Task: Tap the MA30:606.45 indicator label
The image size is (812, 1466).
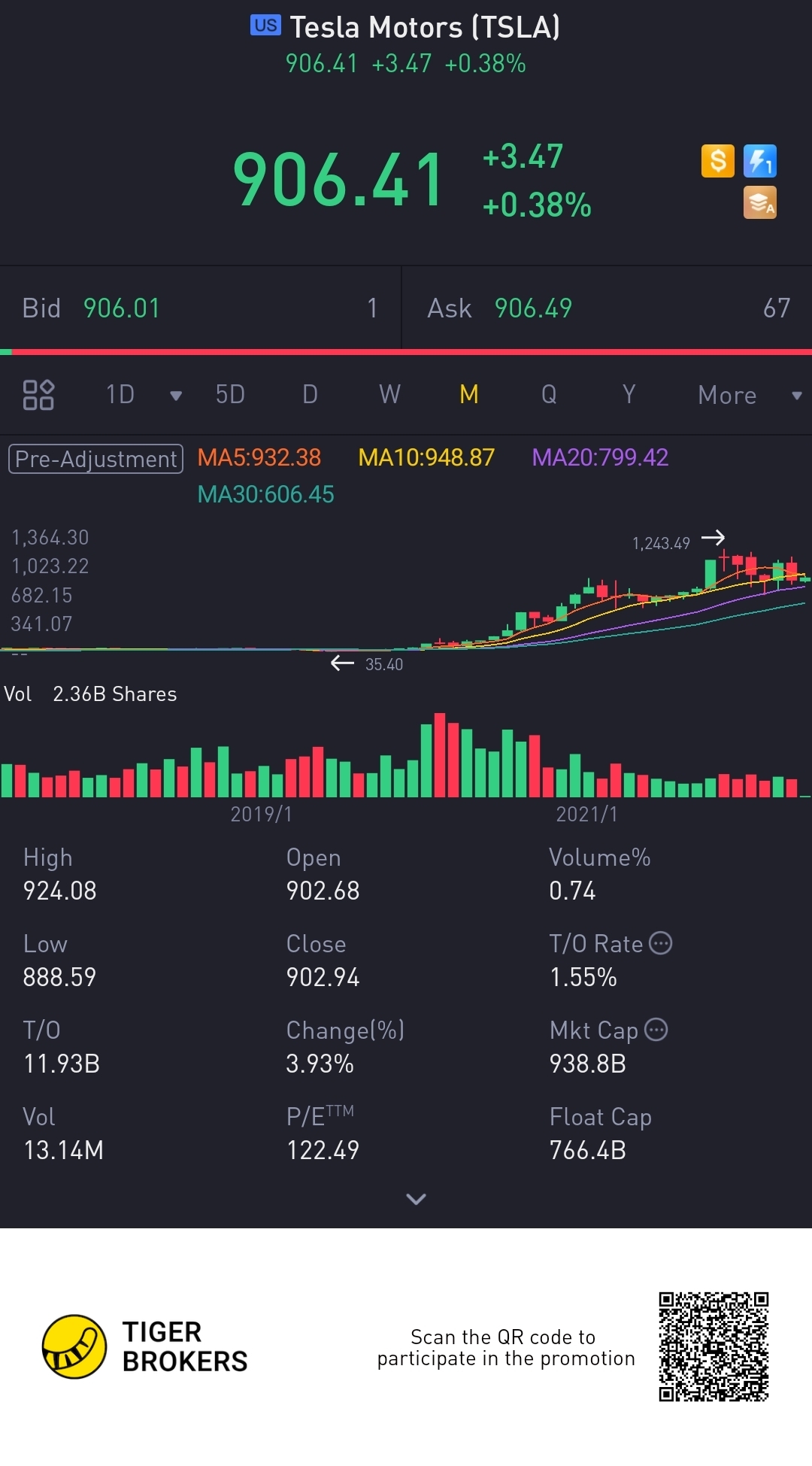Action: click(x=265, y=494)
